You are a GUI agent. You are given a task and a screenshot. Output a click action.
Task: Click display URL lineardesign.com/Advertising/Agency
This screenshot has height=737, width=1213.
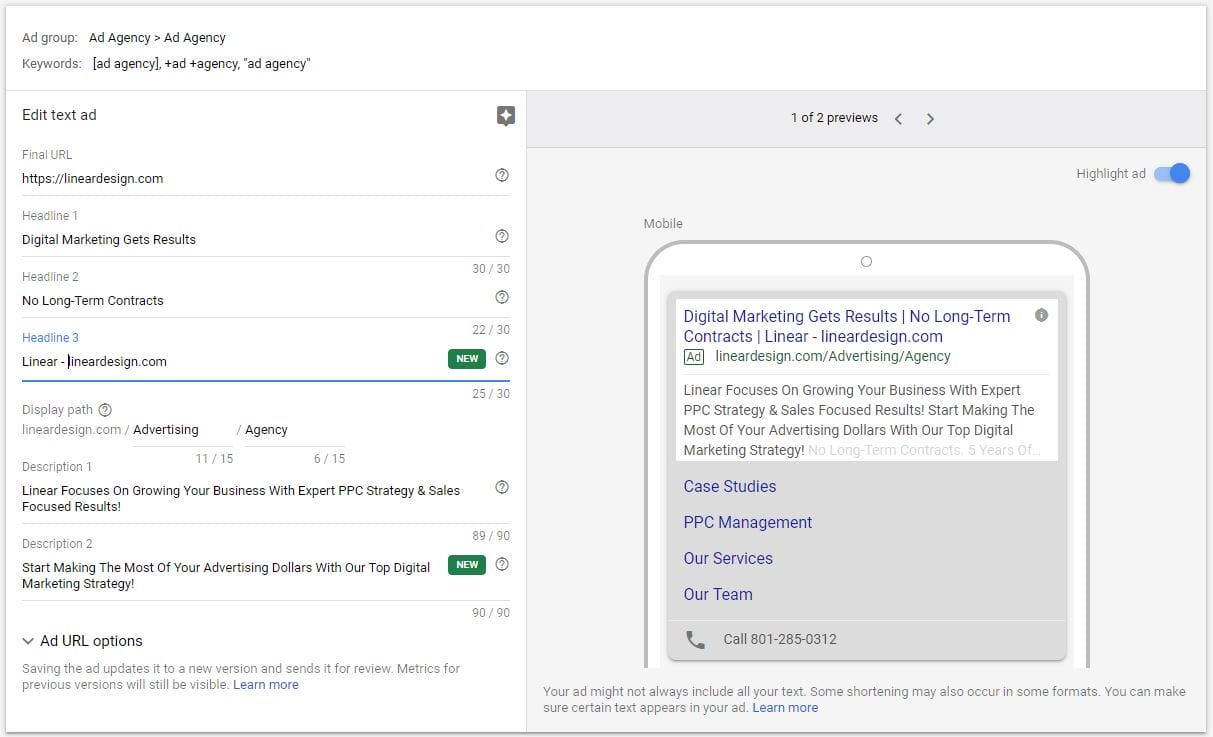click(x=833, y=357)
